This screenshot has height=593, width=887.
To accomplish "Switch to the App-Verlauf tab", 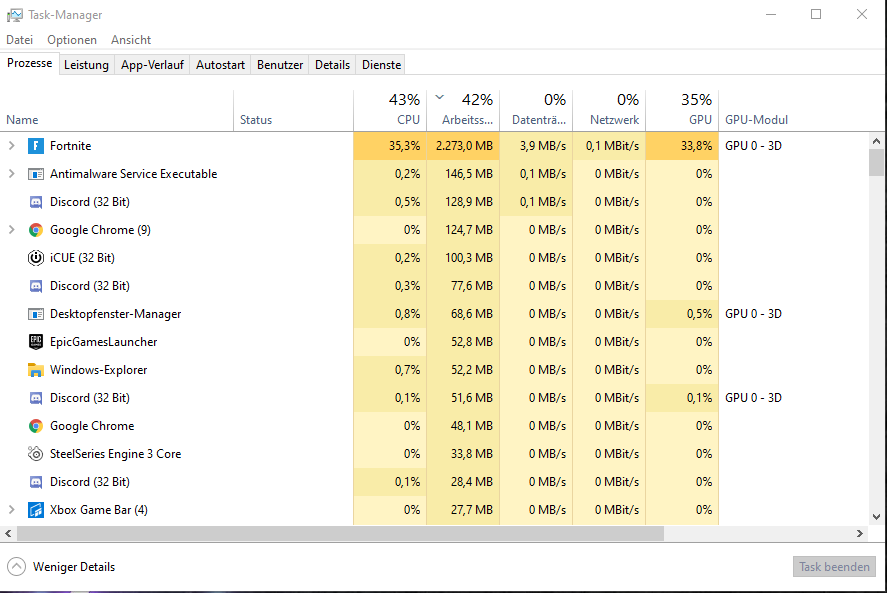I will tap(152, 65).
